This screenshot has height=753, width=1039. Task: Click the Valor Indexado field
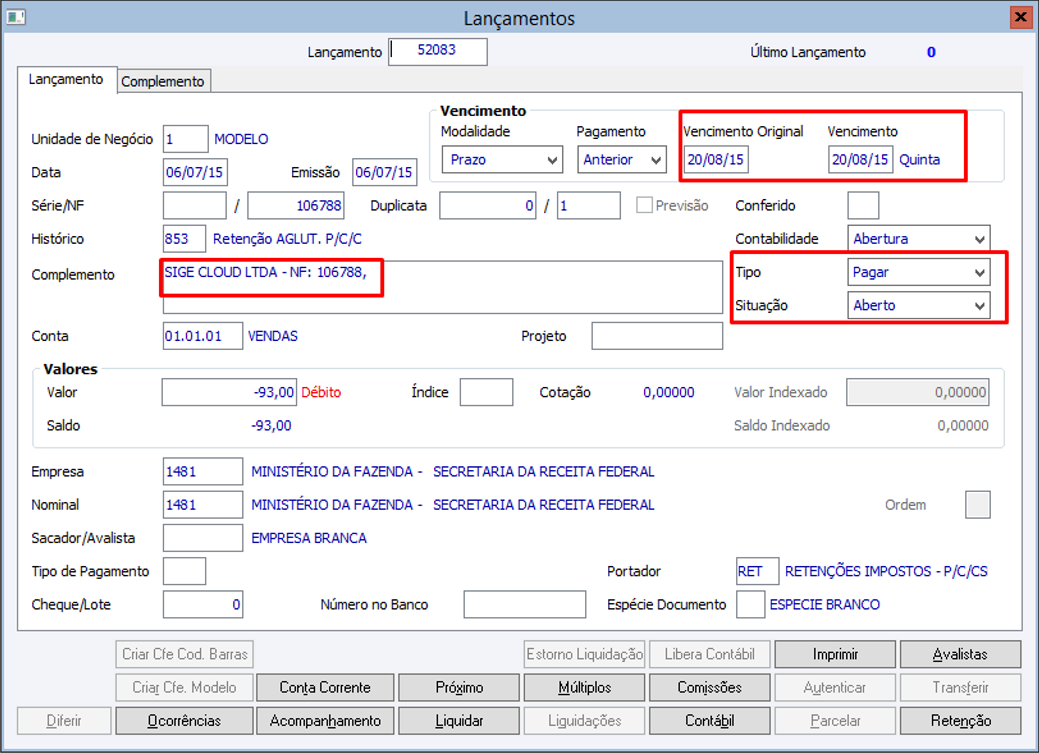tap(918, 392)
